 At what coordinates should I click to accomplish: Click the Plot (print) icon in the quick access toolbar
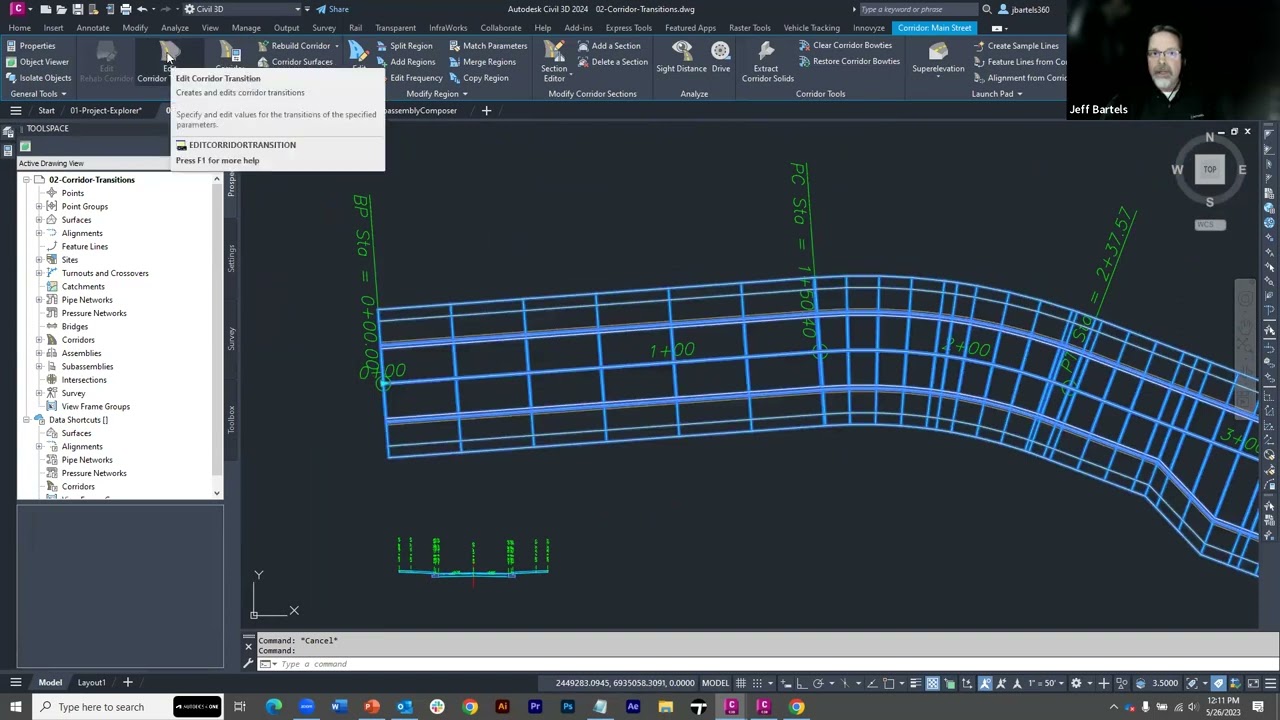[125, 9]
